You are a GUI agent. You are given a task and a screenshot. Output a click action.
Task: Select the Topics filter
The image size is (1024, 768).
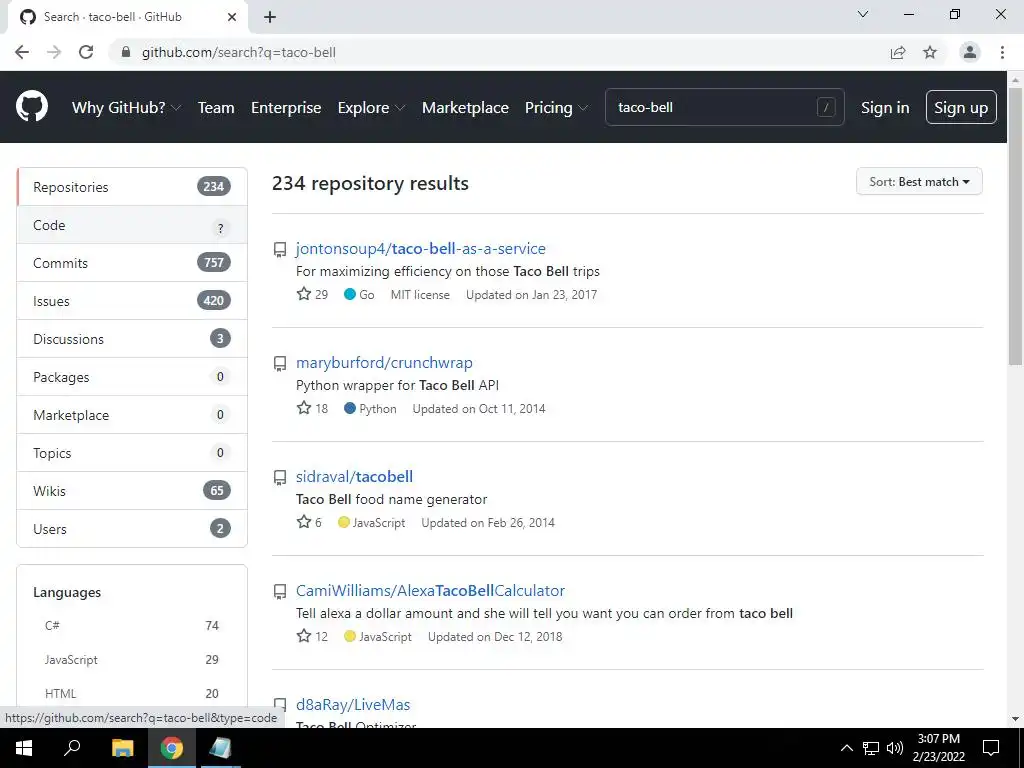pos(132,453)
